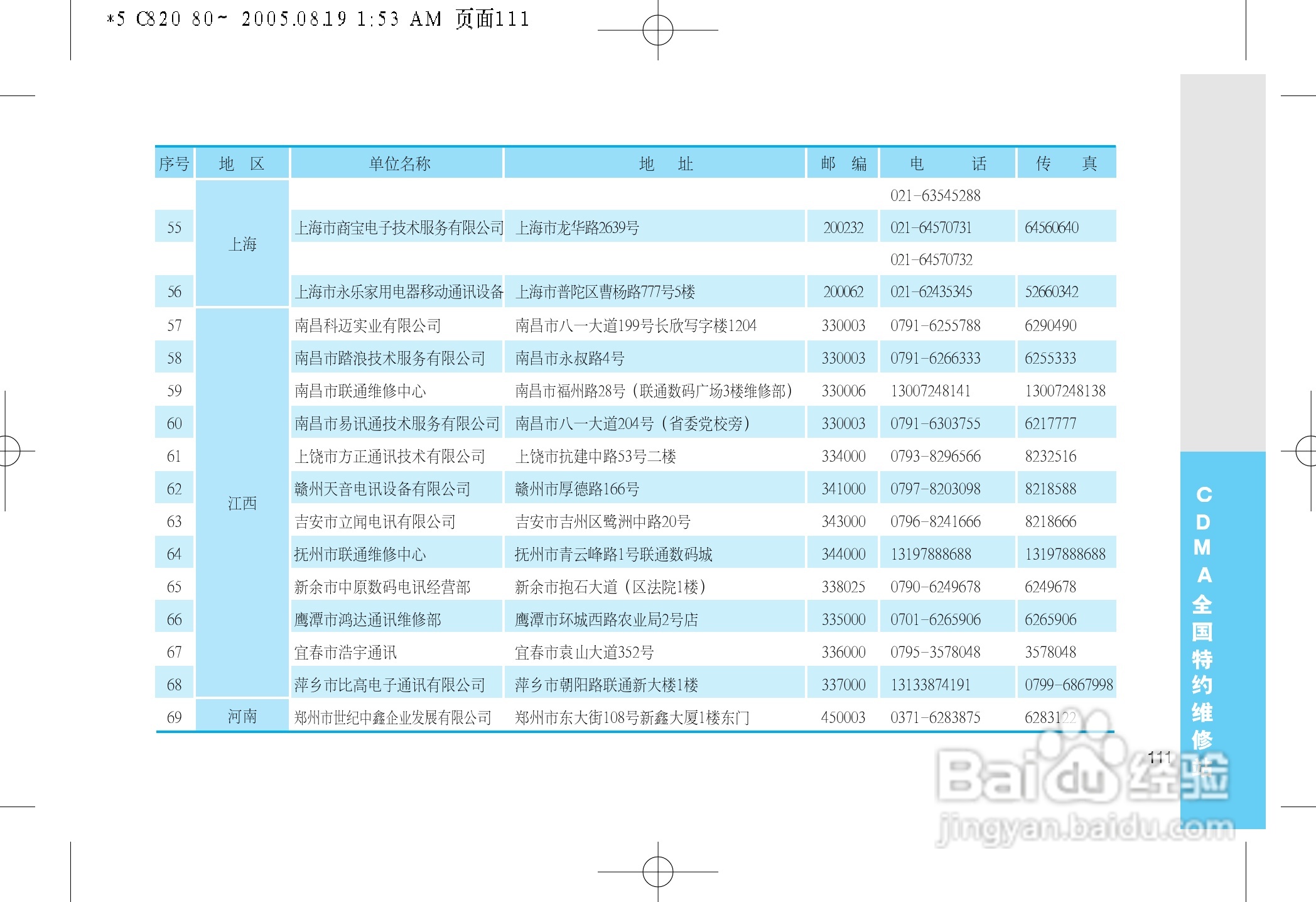Viewport: 1316px width, 902px height.
Task: Click fax number 0799-6867998
Action: tap(1069, 685)
